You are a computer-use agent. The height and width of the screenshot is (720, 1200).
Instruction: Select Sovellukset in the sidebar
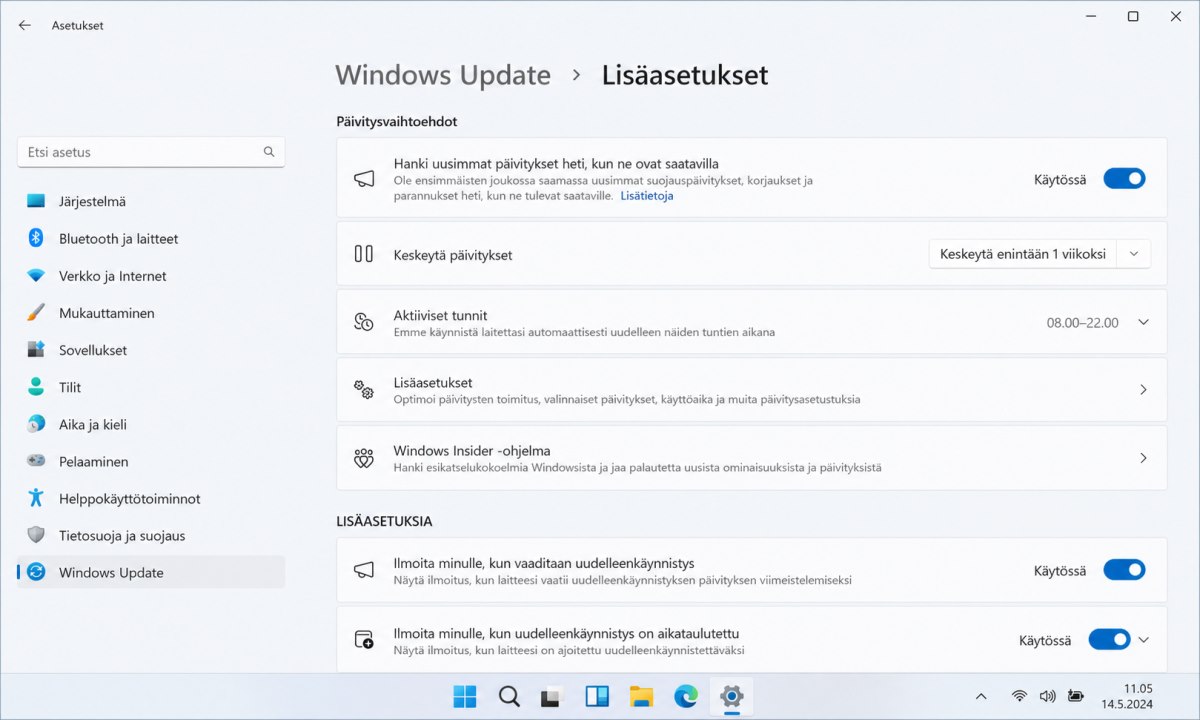(151, 350)
